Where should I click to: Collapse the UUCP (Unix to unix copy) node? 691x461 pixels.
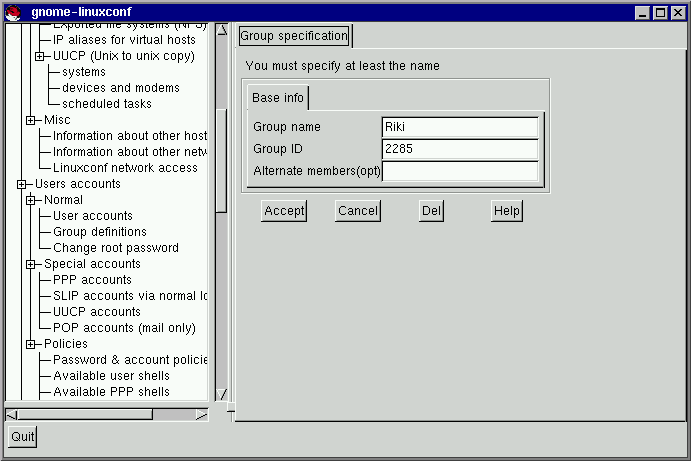(x=39, y=56)
